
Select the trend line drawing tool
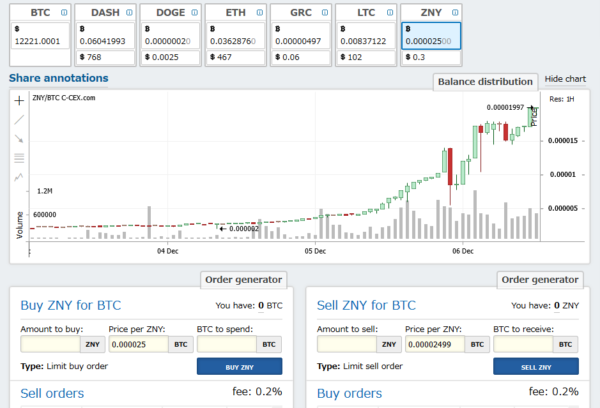coord(19,120)
